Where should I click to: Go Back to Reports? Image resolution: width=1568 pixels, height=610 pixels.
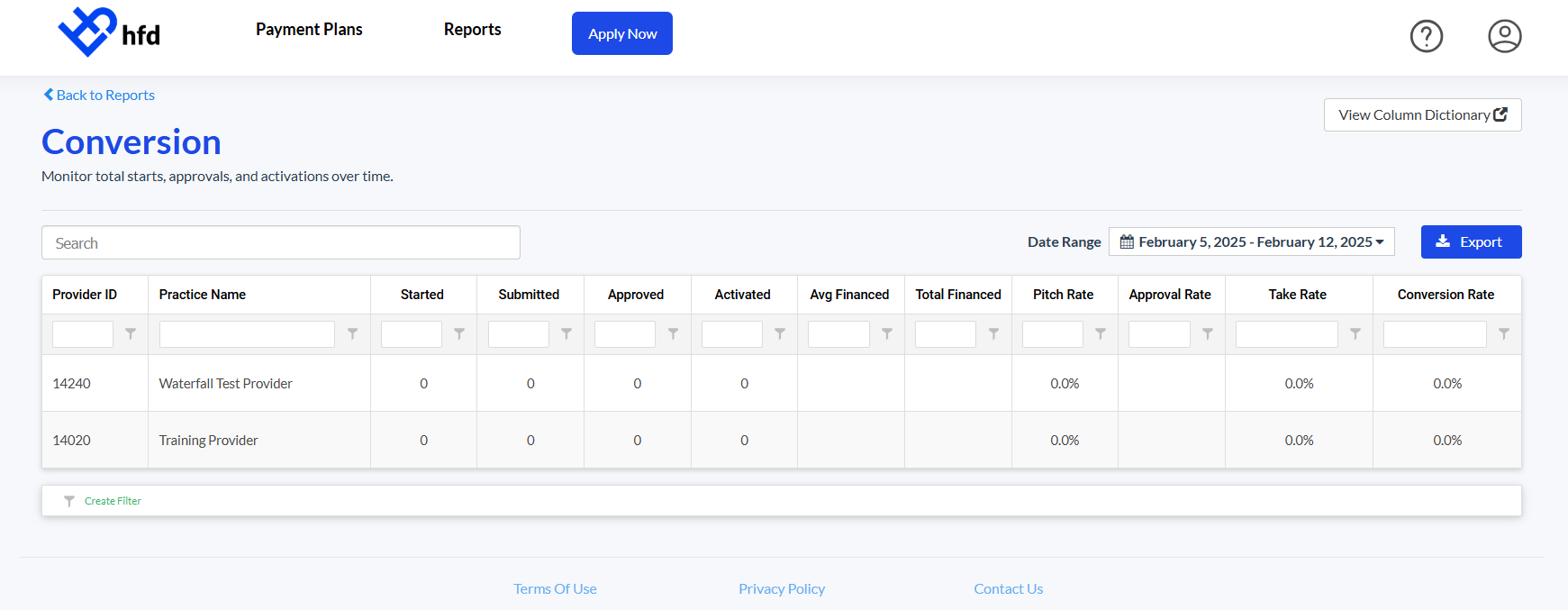tap(99, 95)
